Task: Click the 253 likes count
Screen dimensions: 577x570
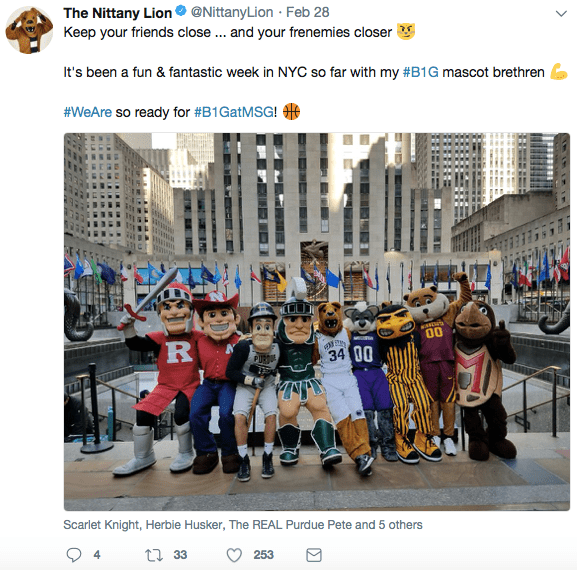Action: point(263,555)
